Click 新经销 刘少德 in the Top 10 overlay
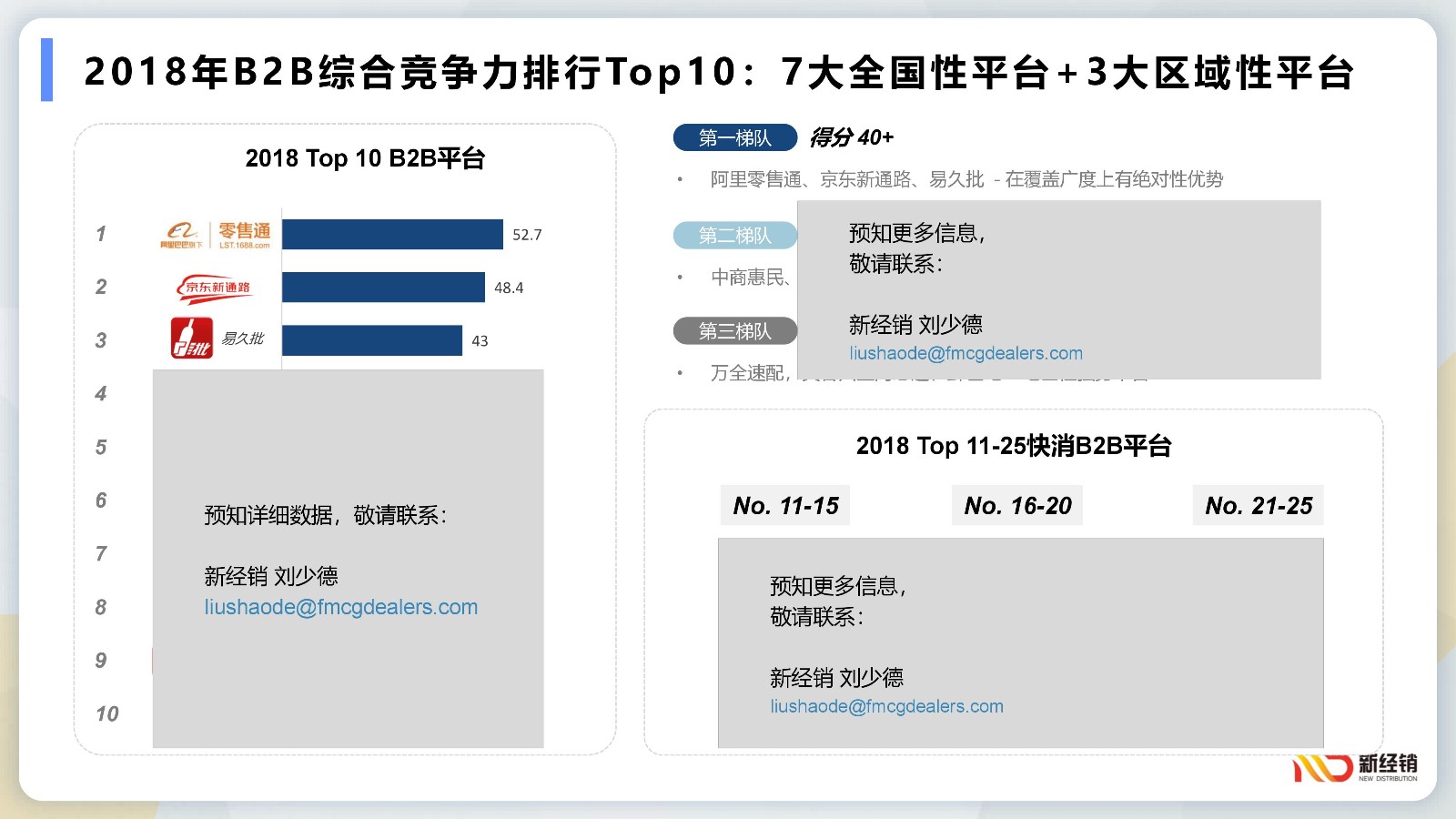 (x=271, y=576)
